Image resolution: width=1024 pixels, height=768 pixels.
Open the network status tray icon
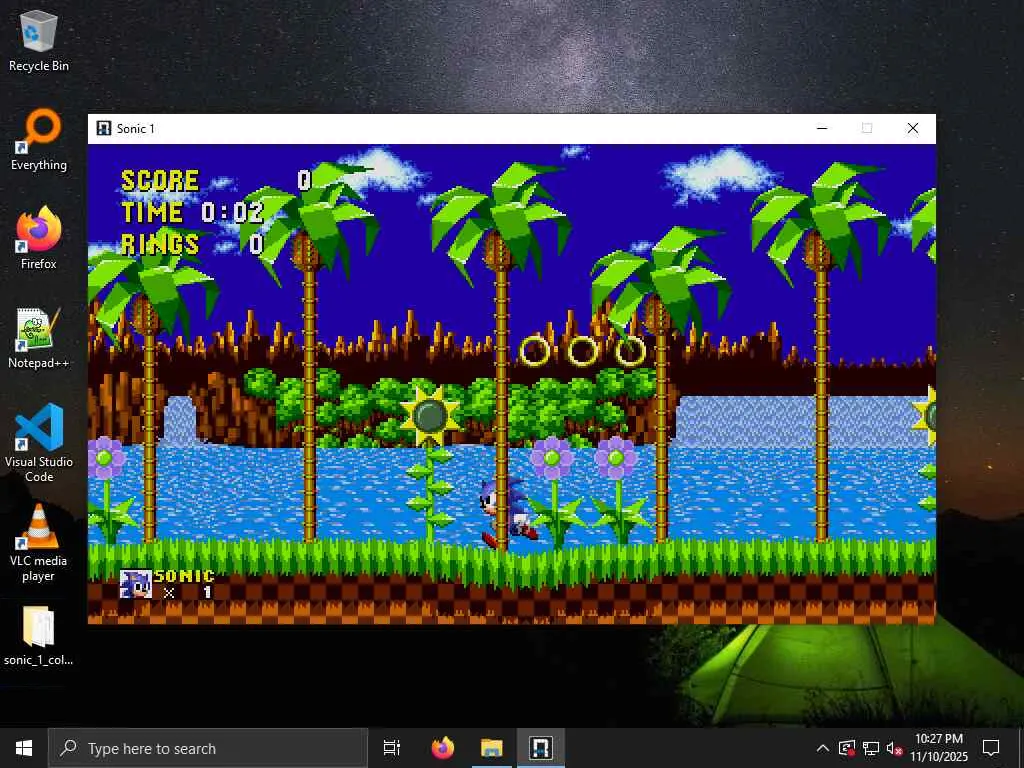pyautogui.click(x=871, y=748)
